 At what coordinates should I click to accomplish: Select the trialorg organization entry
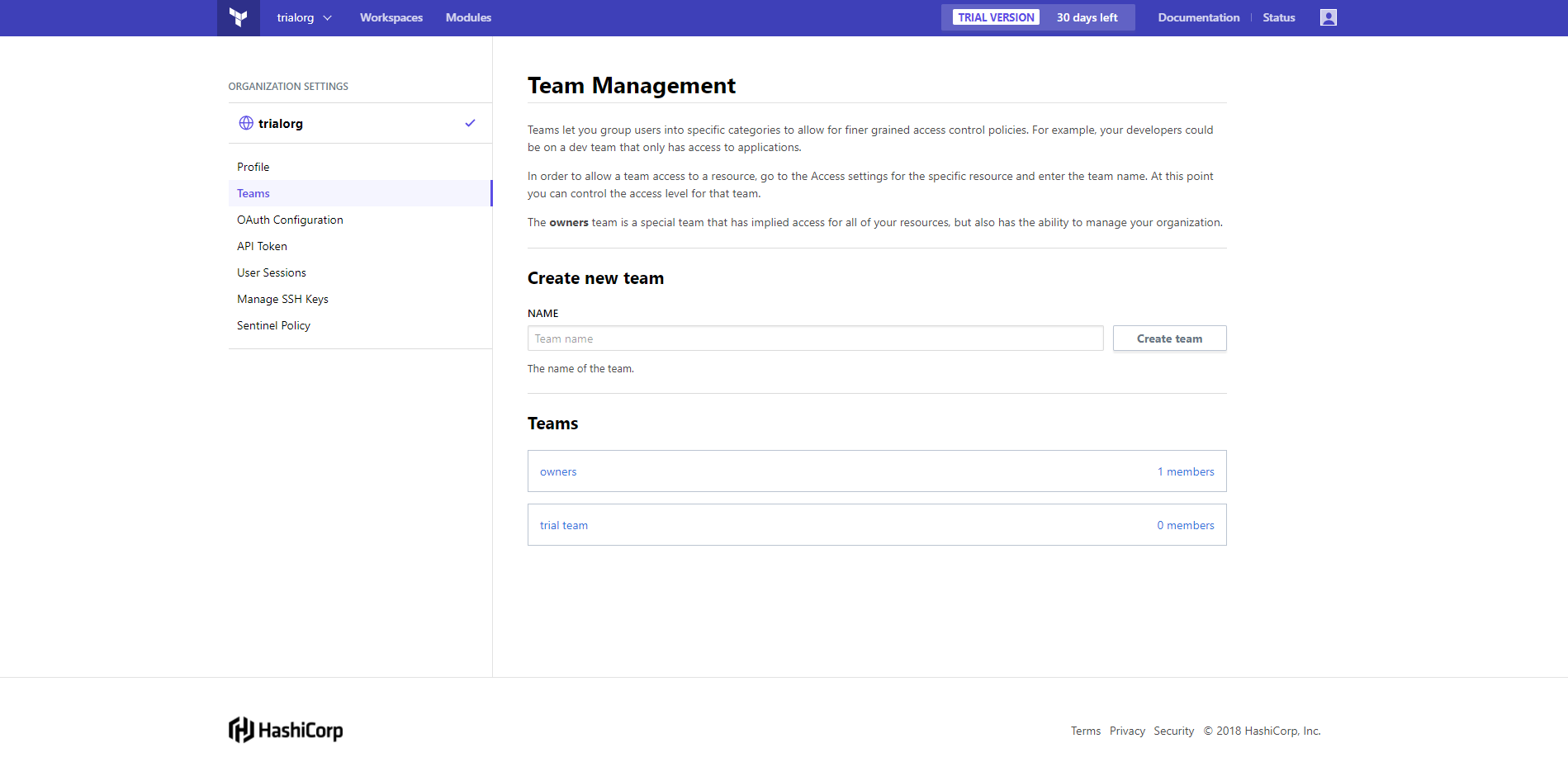coord(360,123)
